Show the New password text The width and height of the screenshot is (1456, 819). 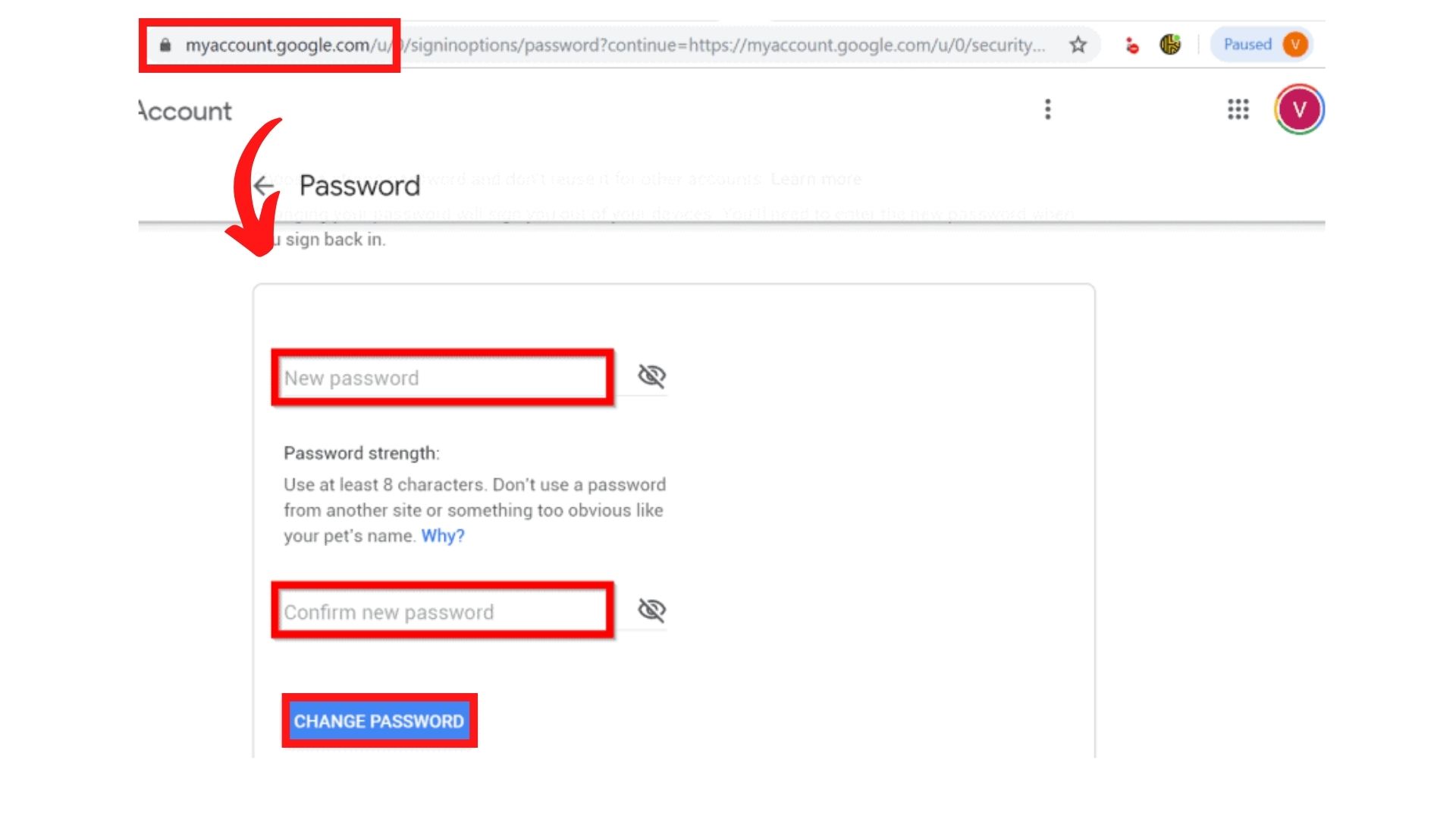coord(651,375)
